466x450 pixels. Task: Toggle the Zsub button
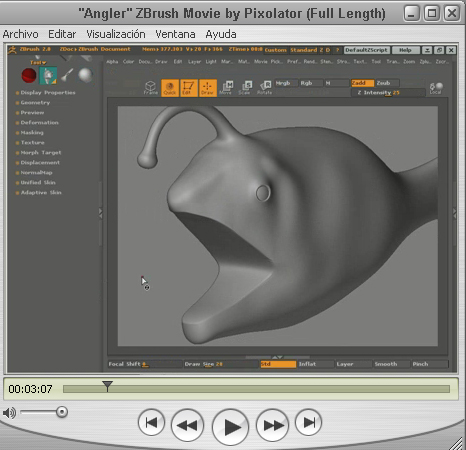tap(387, 83)
